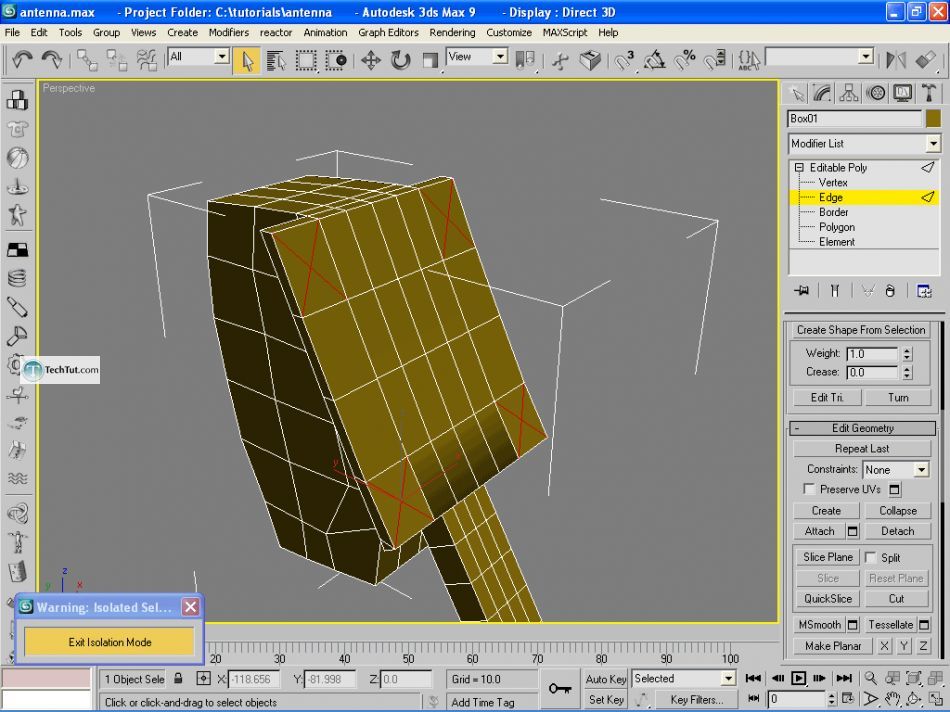Open MSmooth settings box
Image resolution: width=950 pixels, height=712 pixels.
[x=852, y=624]
